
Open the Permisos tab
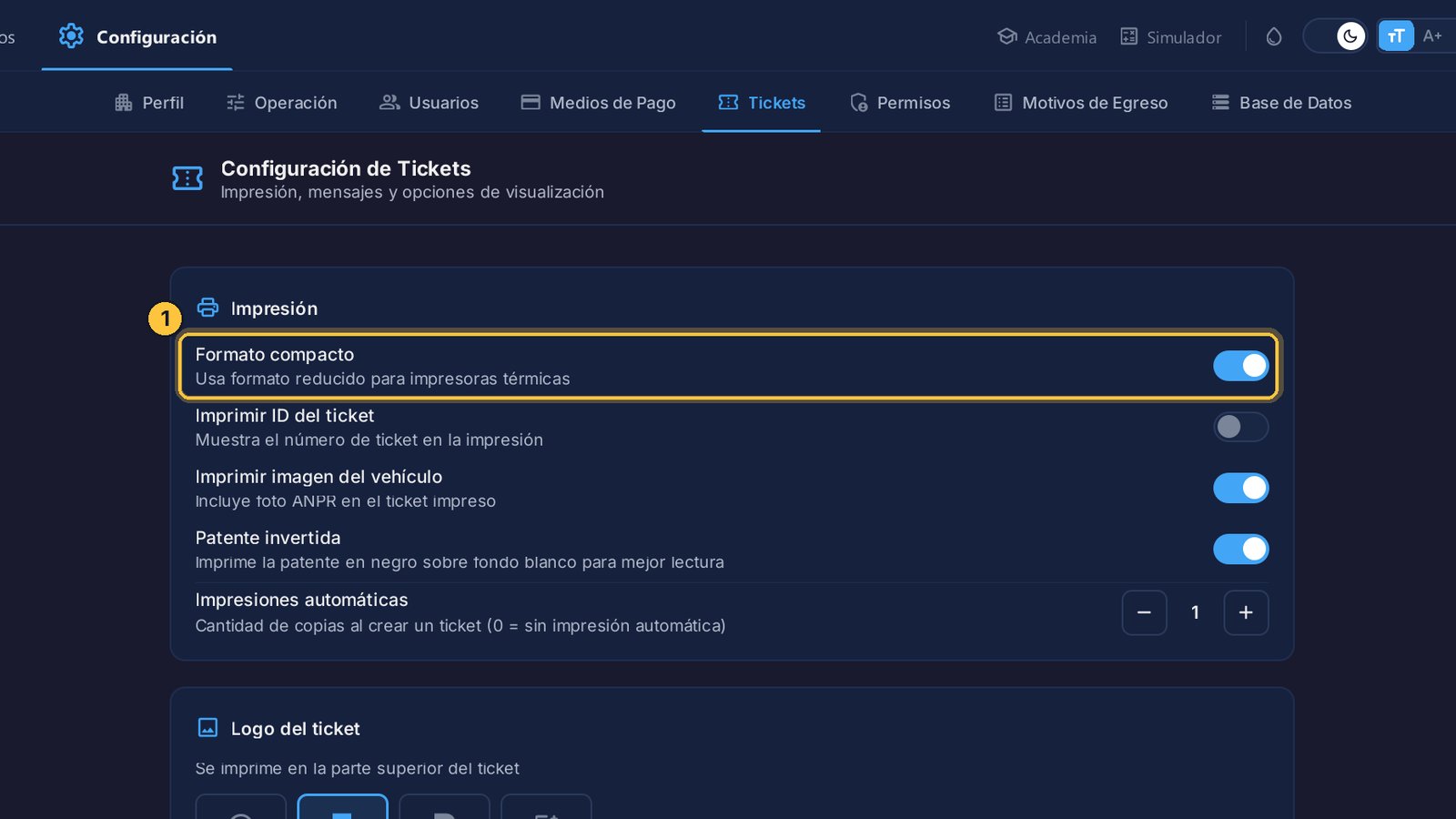(x=899, y=103)
